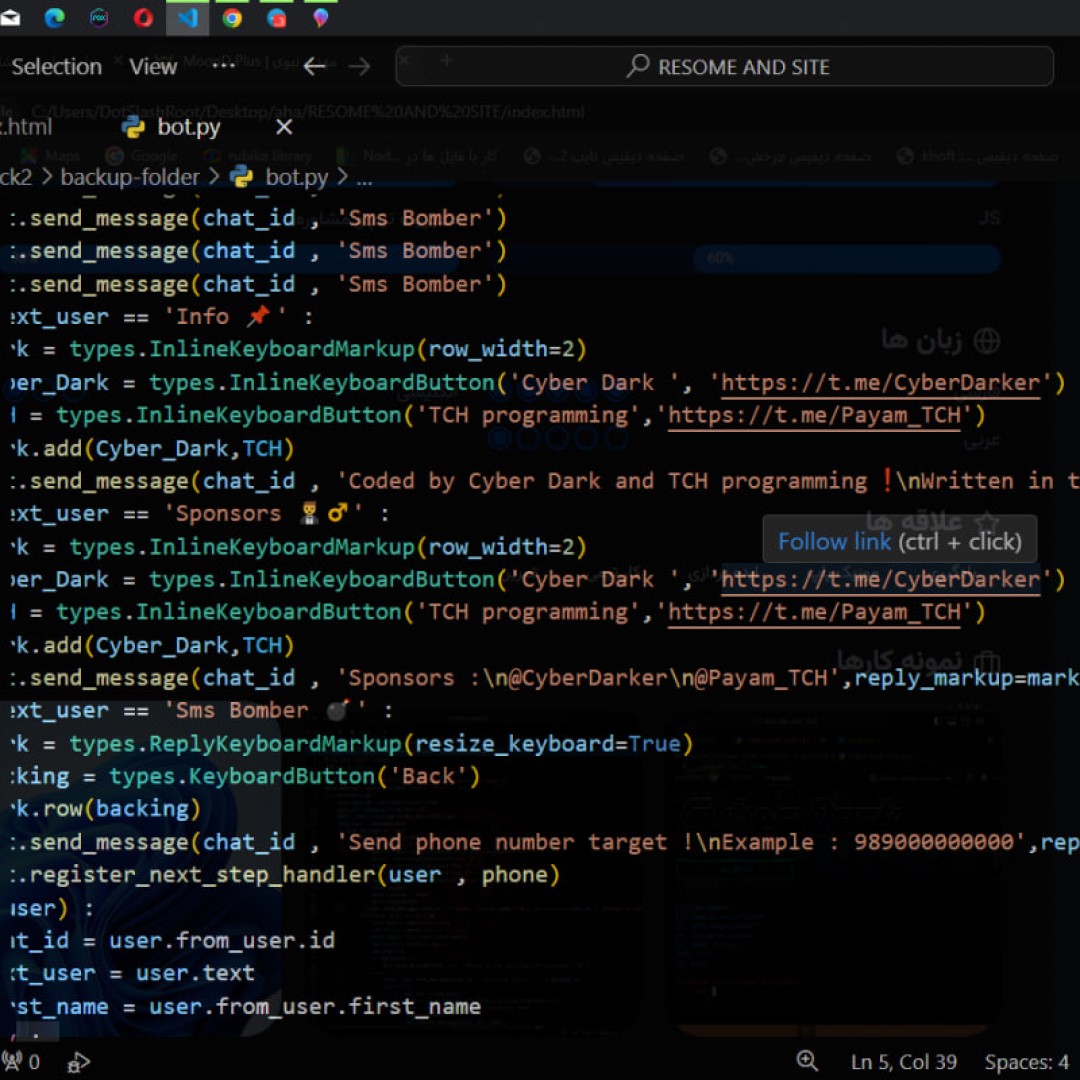The width and height of the screenshot is (1080, 1080).
Task: Open t.me/CyberDarker link in the Info block
Action: pyautogui.click(x=880, y=383)
